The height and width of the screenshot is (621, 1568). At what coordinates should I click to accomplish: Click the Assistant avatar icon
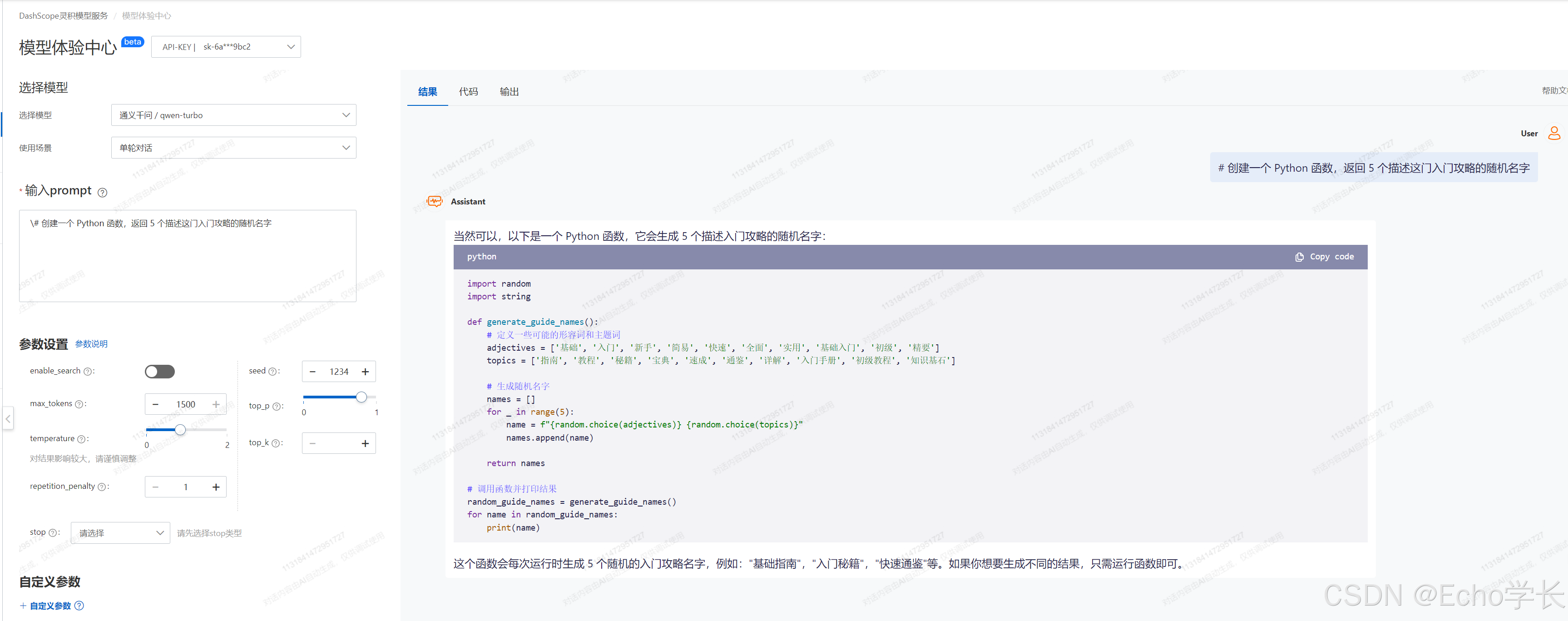point(435,202)
